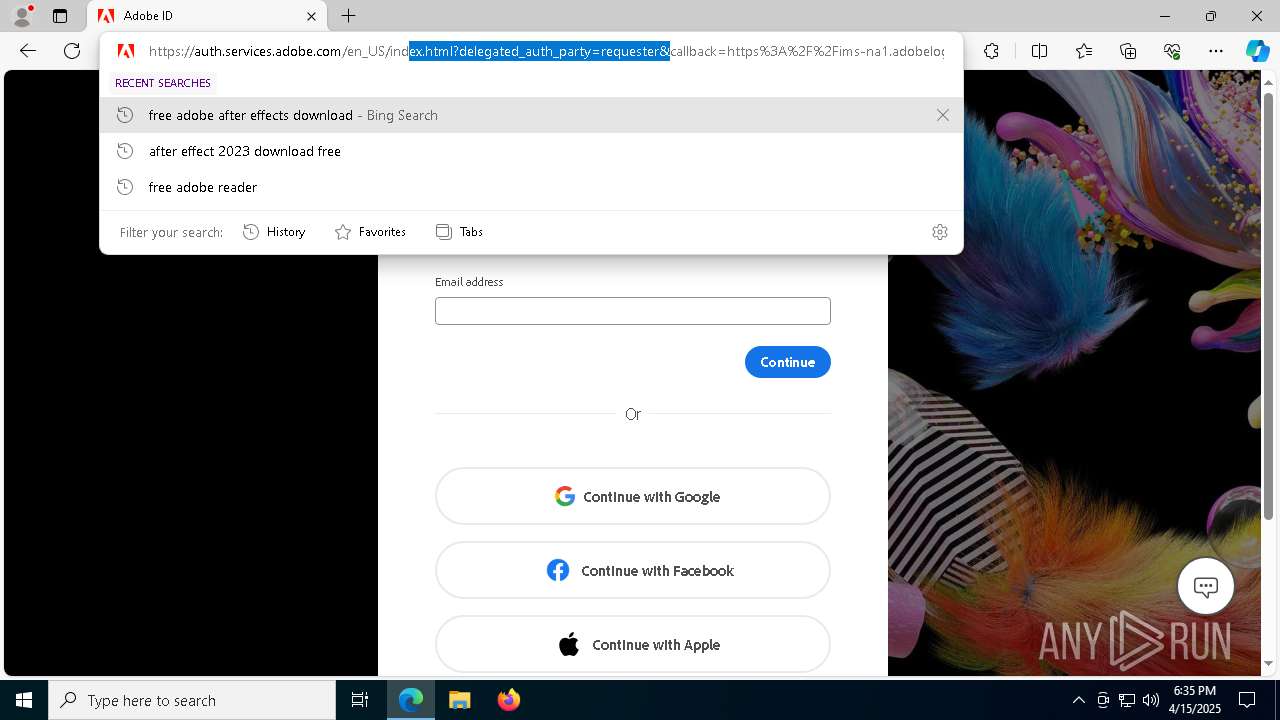Image resolution: width=1280 pixels, height=720 pixels.
Task: Filter search by Tabs
Action: [x=459, y=232]
